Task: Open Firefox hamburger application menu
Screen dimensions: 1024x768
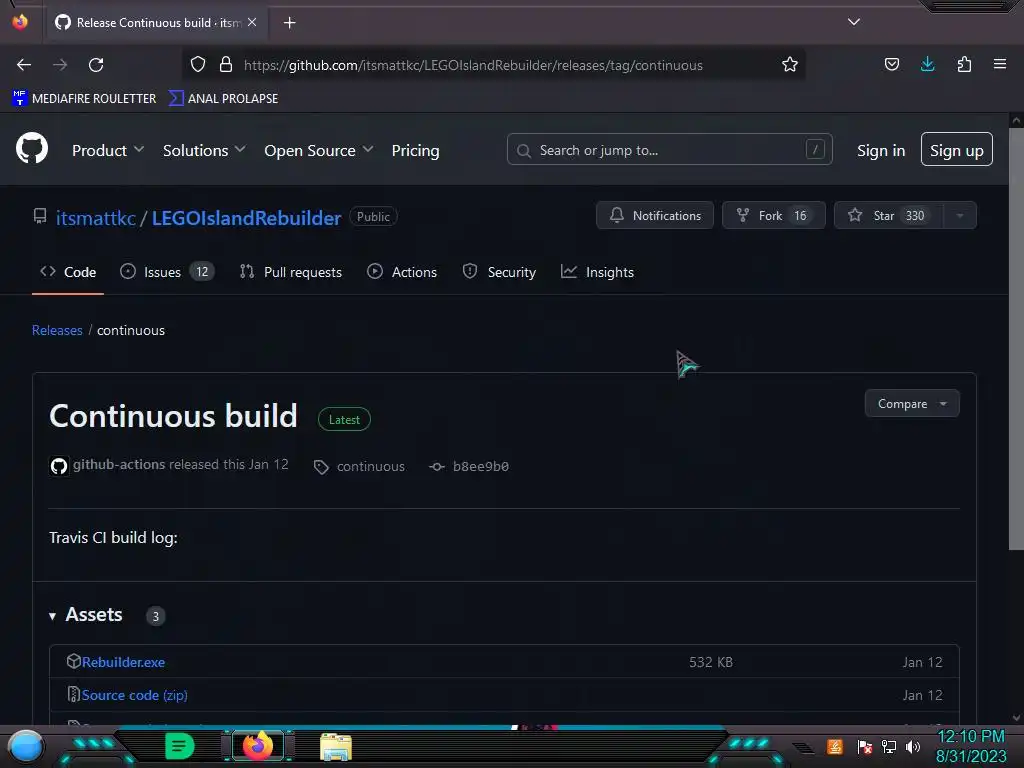Action: (1000, 64)
